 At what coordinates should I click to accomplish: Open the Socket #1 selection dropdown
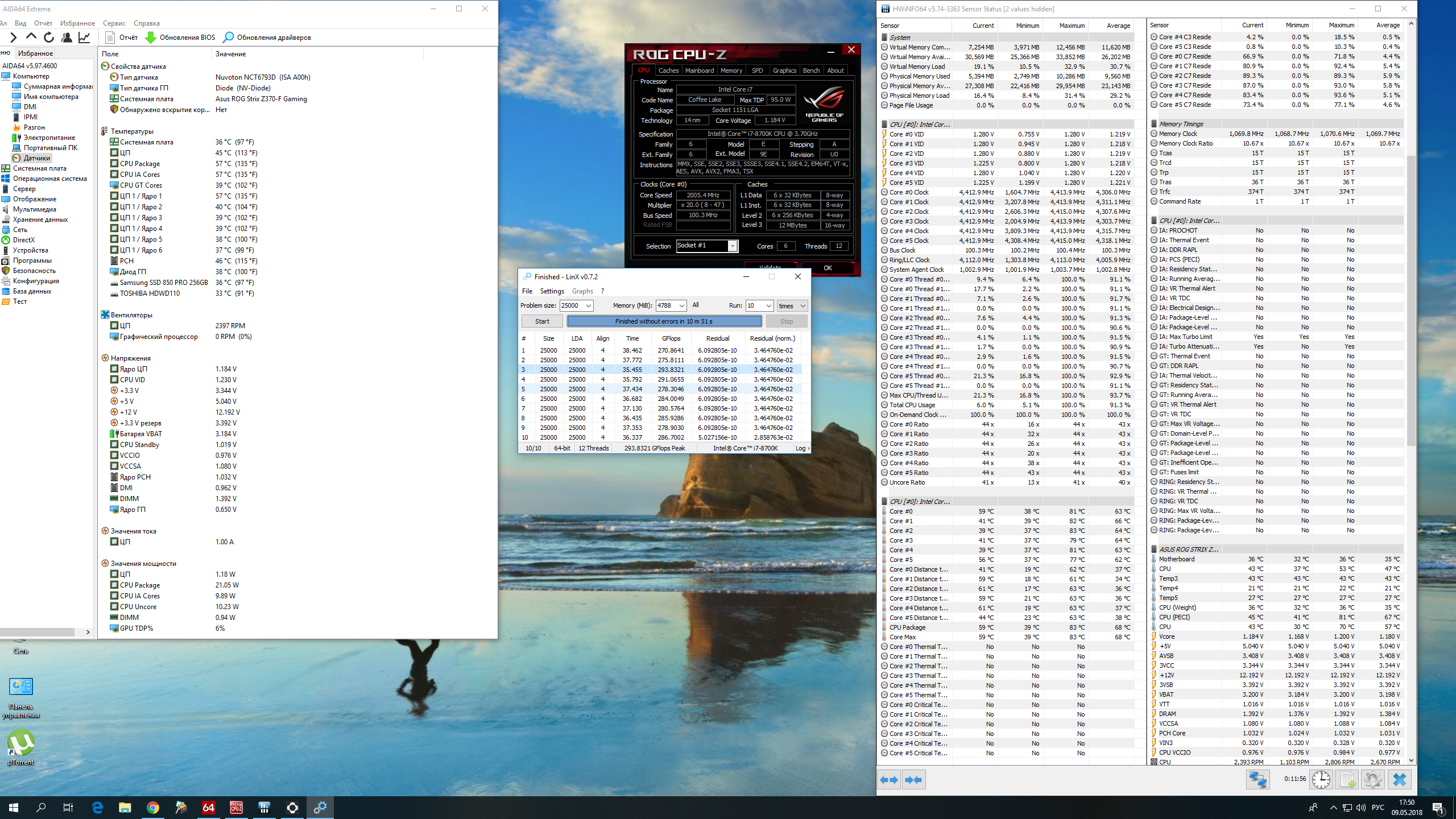pos(733,246)
